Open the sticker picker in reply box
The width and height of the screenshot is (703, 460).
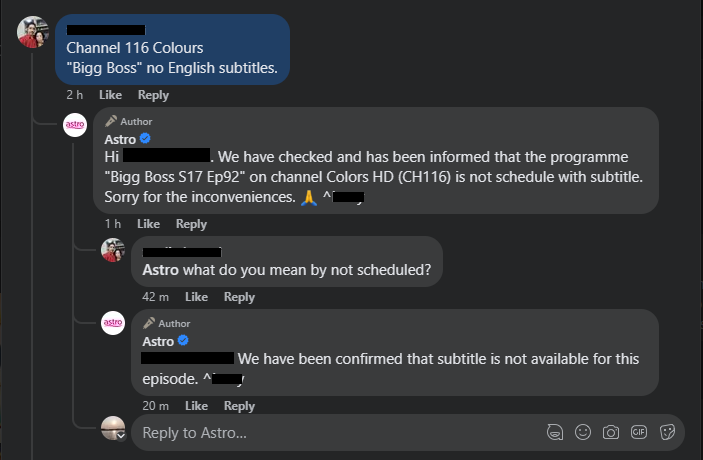668,433
